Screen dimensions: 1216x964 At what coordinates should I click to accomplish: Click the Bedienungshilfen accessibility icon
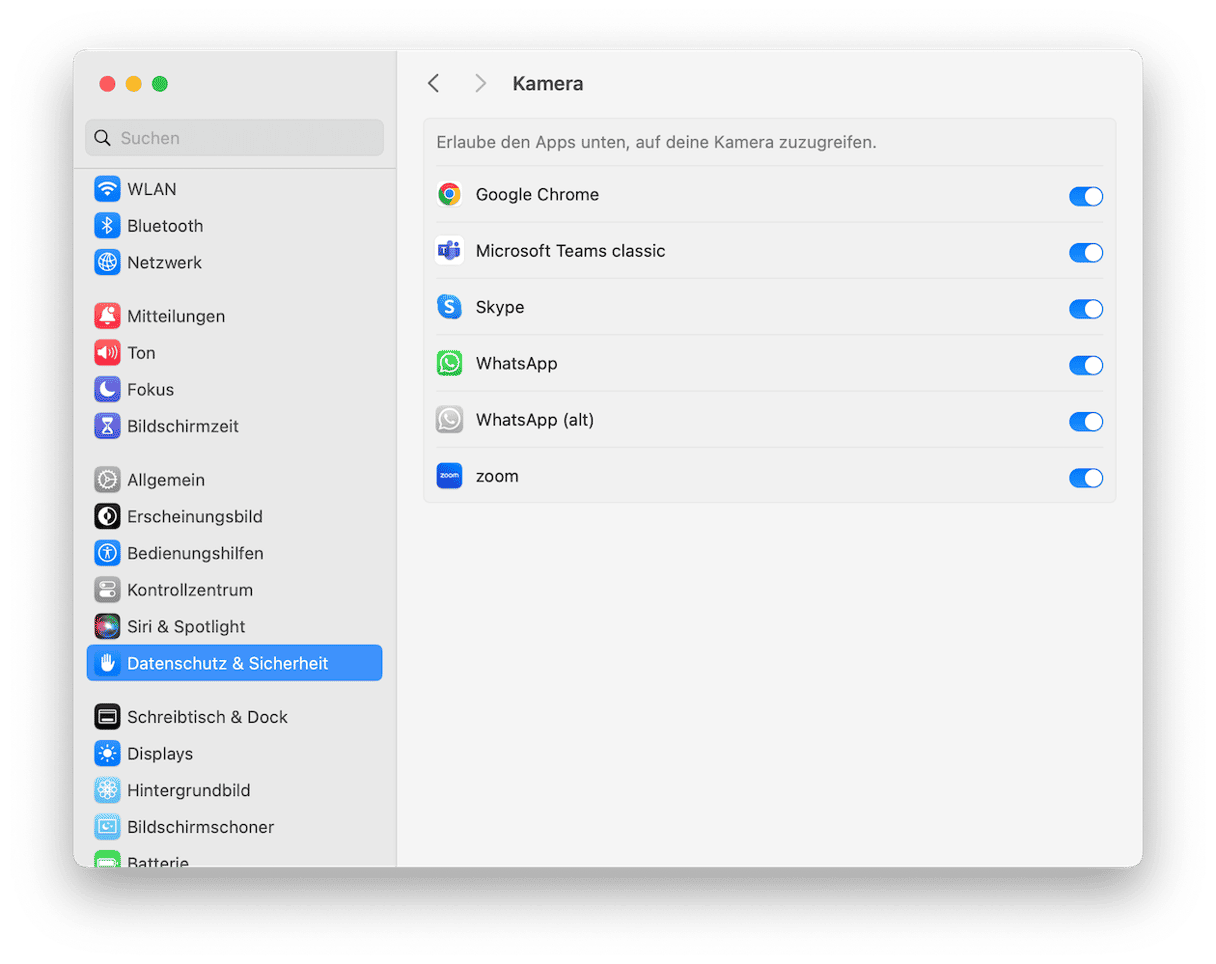pyautogui.click(x=107, y=553)
